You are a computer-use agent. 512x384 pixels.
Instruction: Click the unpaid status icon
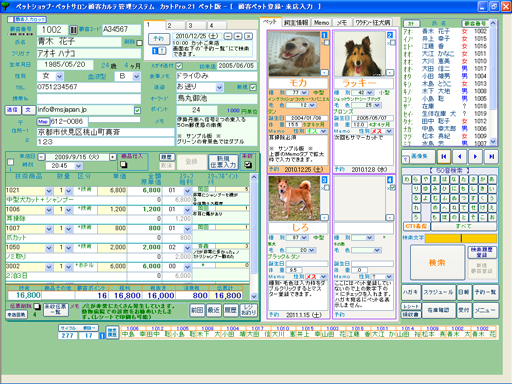248,164
